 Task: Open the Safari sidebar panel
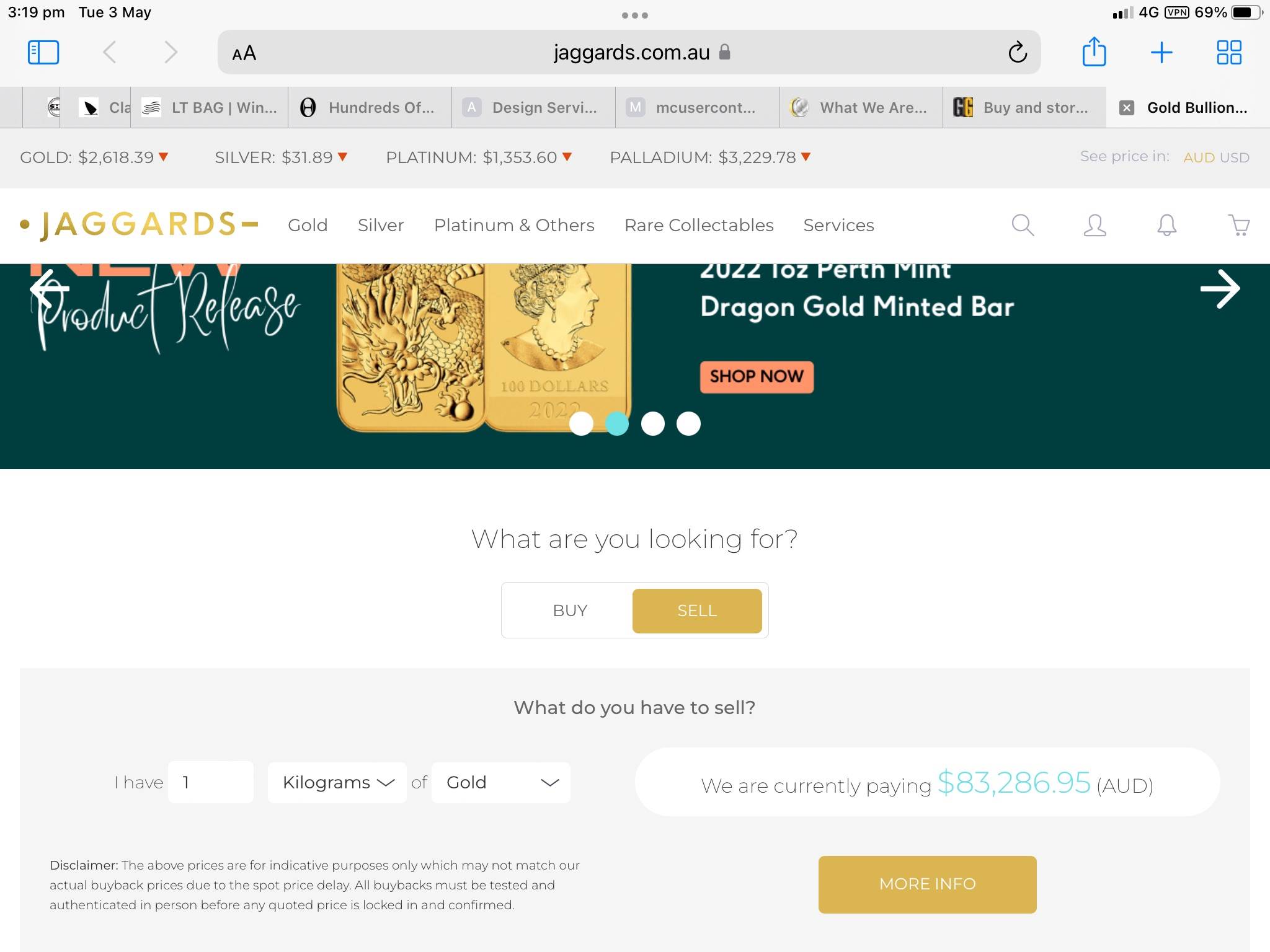(x=43, y=53)
